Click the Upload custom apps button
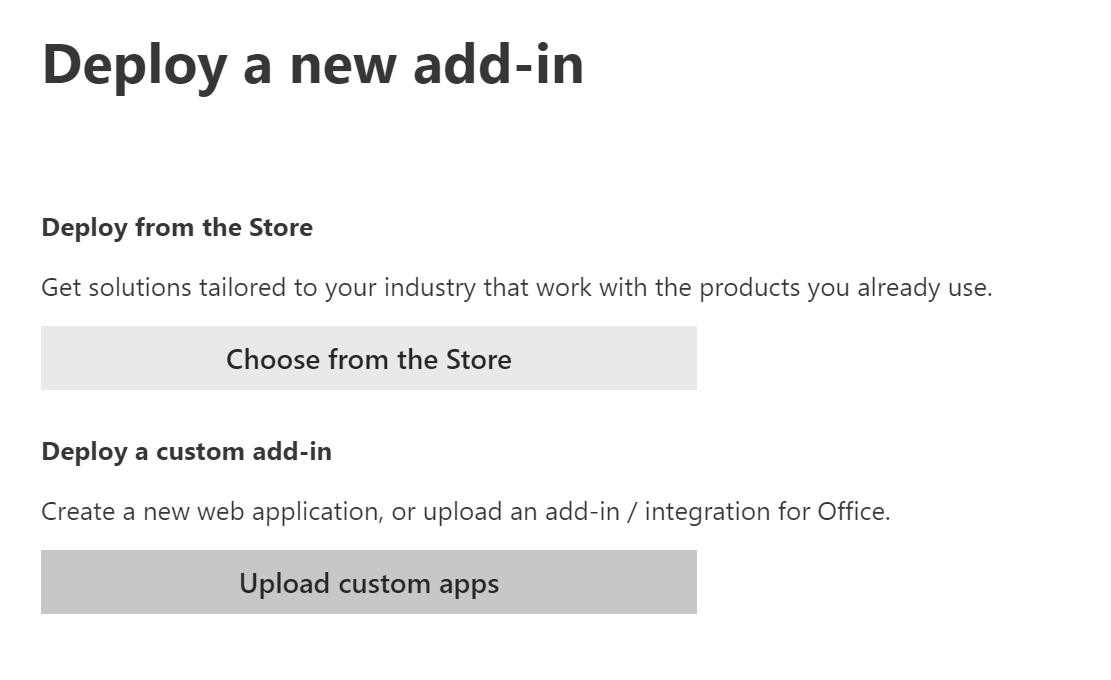 368,582
